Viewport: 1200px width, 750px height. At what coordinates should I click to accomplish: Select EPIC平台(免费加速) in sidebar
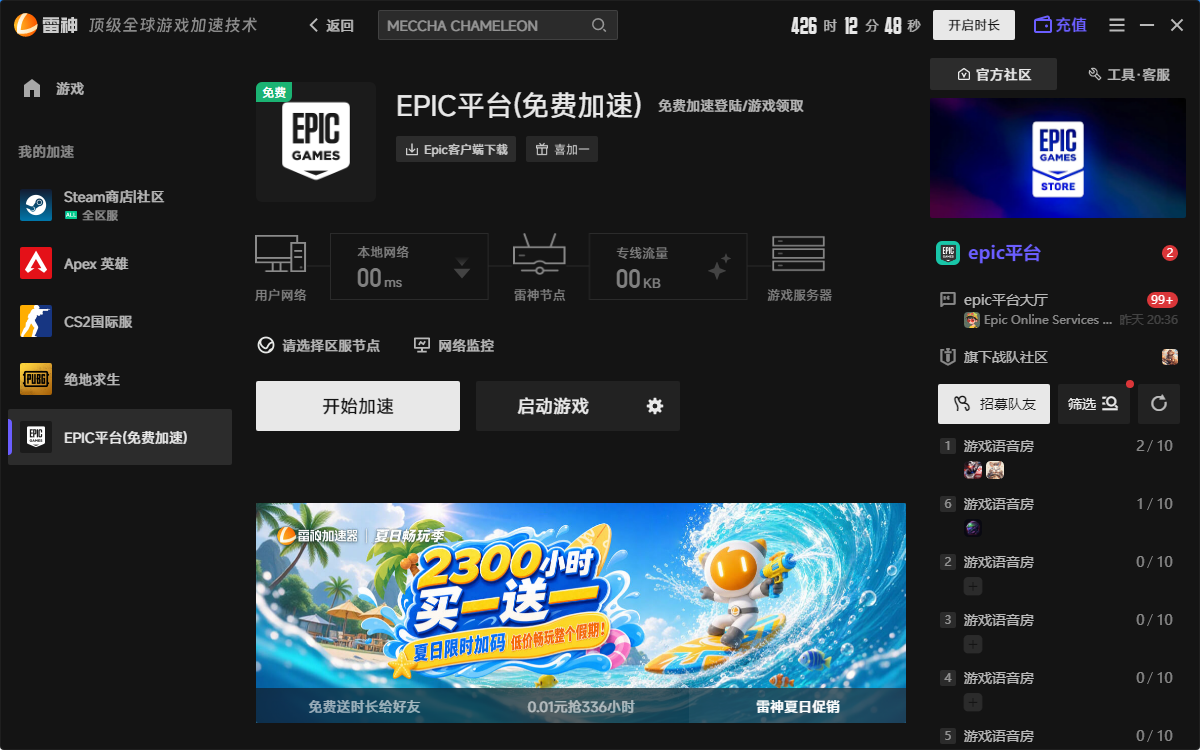tap(120, 437)
